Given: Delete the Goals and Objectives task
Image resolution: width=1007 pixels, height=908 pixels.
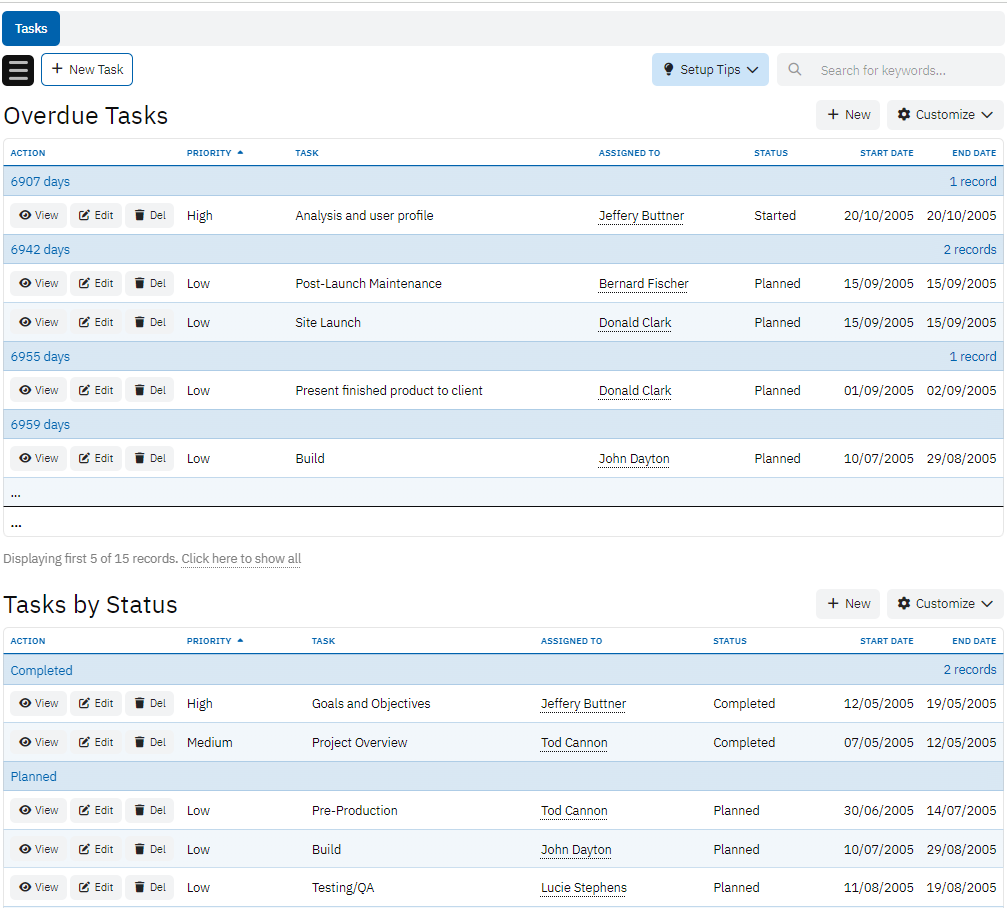Looking at the screenshot, I should (150, 704).
